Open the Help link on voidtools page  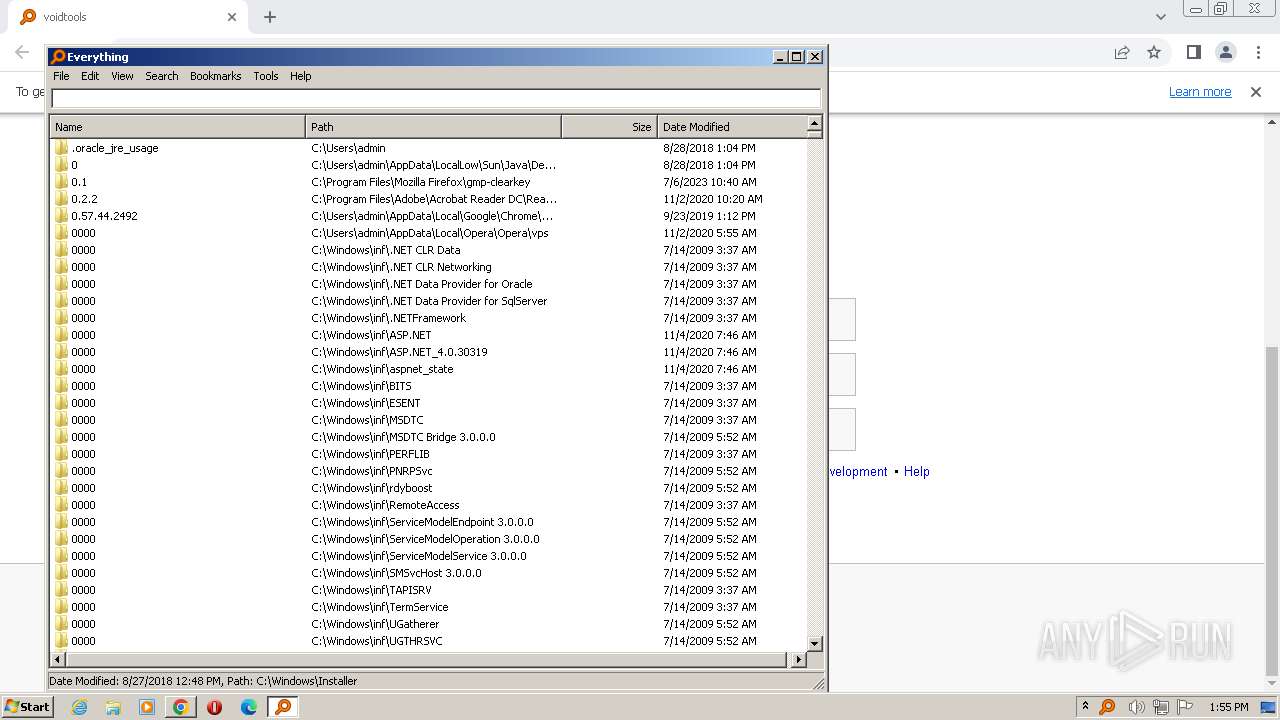pyautogui.click(x=917, y=472)
